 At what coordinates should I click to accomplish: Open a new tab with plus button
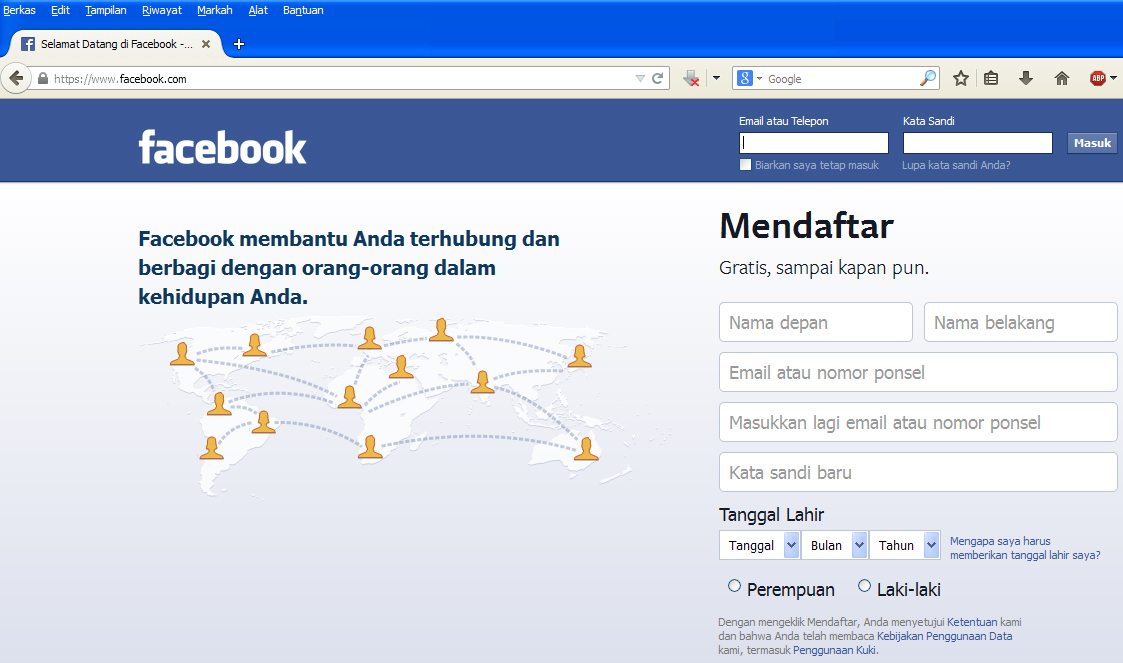point(239,44)
